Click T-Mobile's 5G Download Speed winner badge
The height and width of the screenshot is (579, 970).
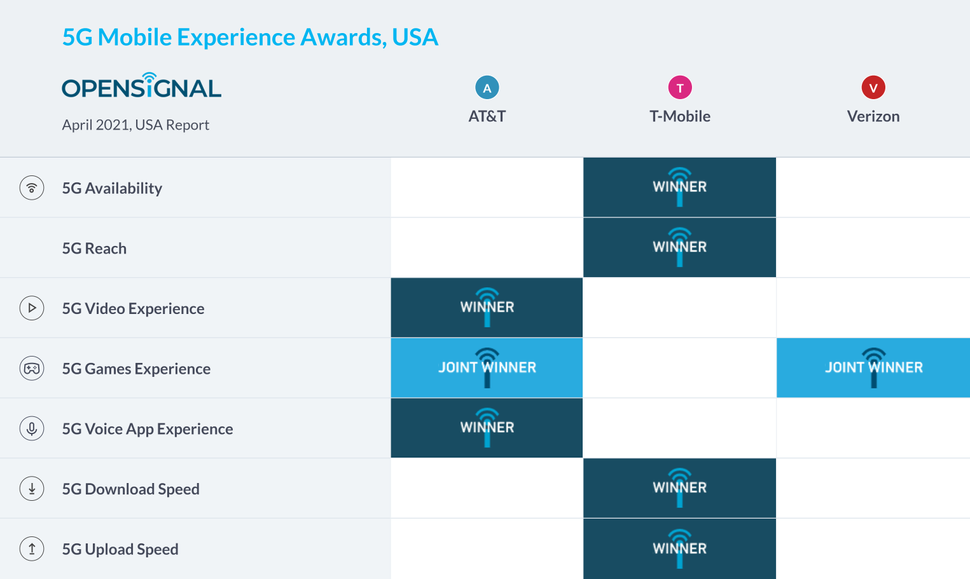pyautogui.click(x=680, y=488)
